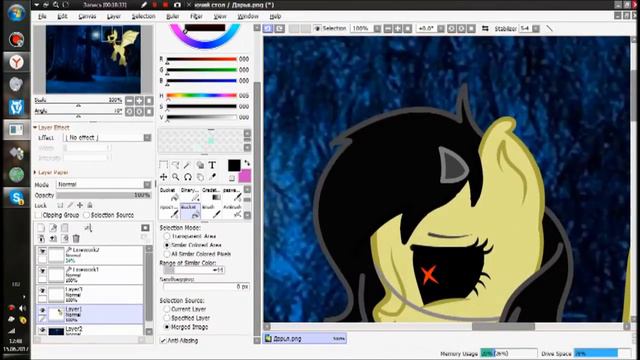640x360 pixels.
Task: Open the File menu
Action: click(x=42, y=16)
